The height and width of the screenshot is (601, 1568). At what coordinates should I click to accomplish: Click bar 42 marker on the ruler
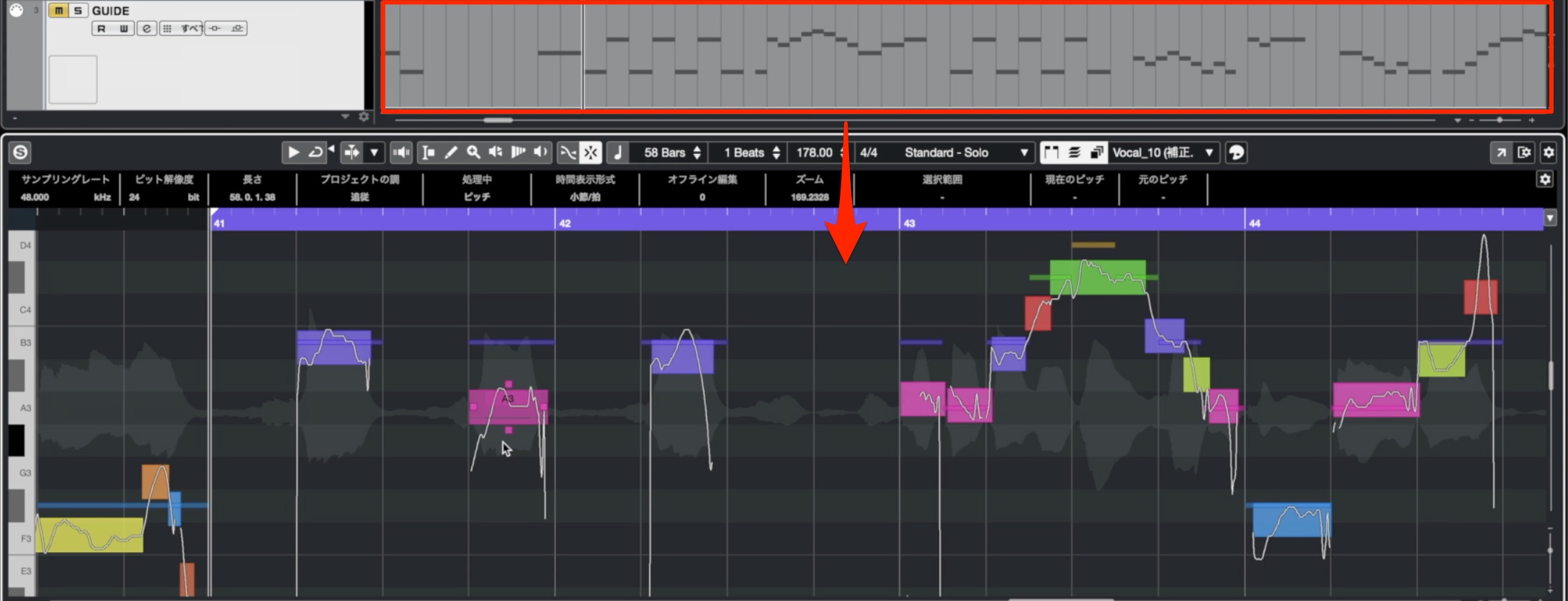point(565,223)
